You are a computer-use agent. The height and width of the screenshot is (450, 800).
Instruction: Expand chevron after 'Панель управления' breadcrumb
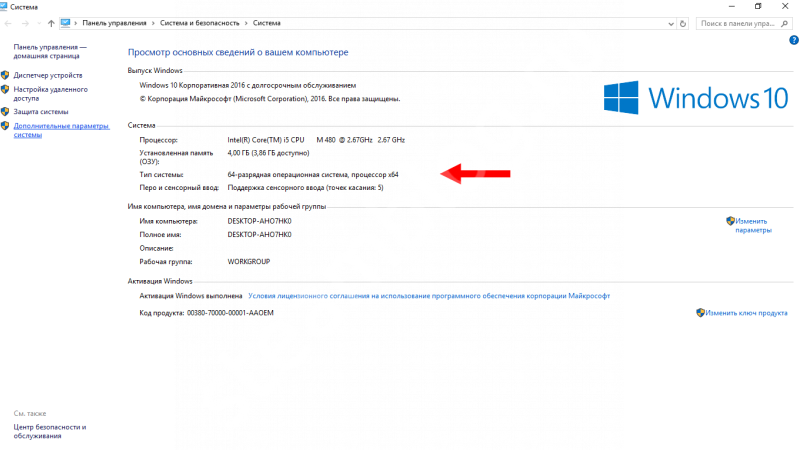click(x=153, y=23)
